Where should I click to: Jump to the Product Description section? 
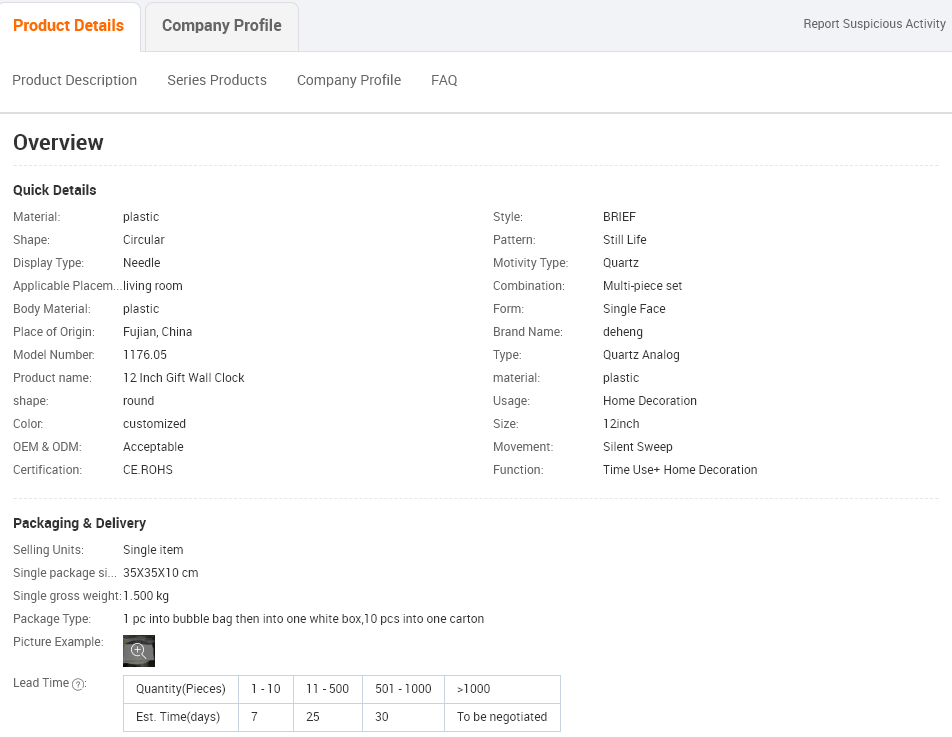(x=75, y=80)
